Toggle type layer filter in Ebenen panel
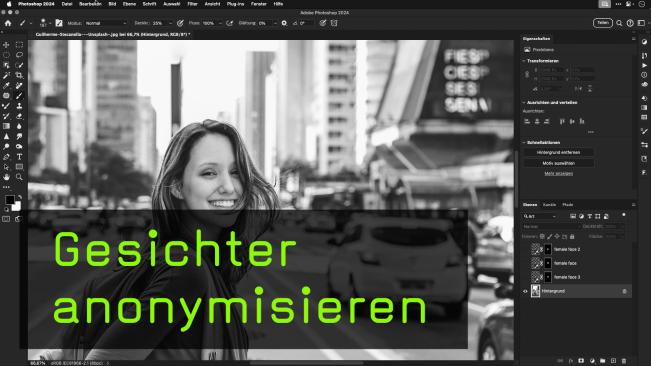651x366 pixels. (x=589, y=216)
